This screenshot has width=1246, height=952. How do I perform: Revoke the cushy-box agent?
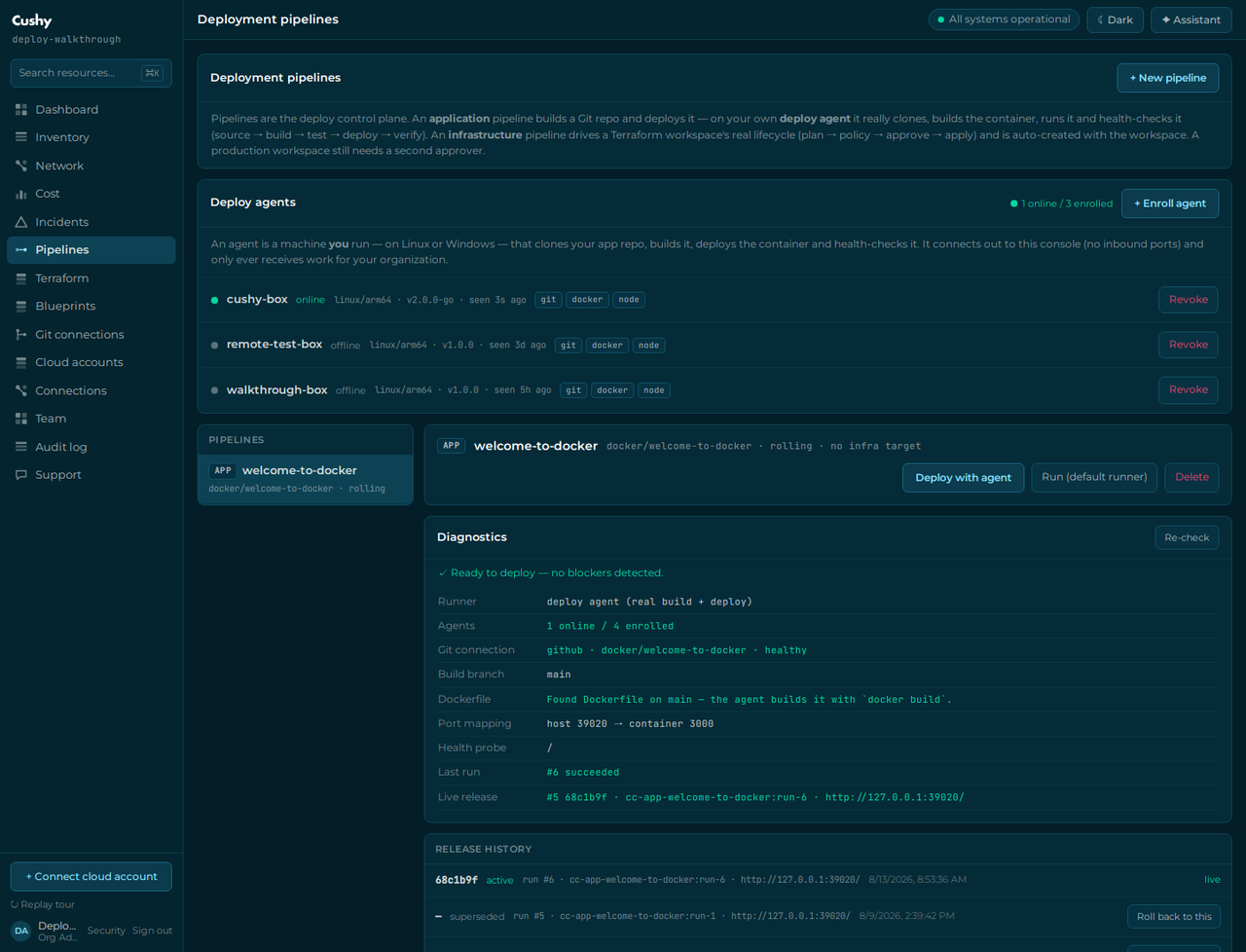1189,300
